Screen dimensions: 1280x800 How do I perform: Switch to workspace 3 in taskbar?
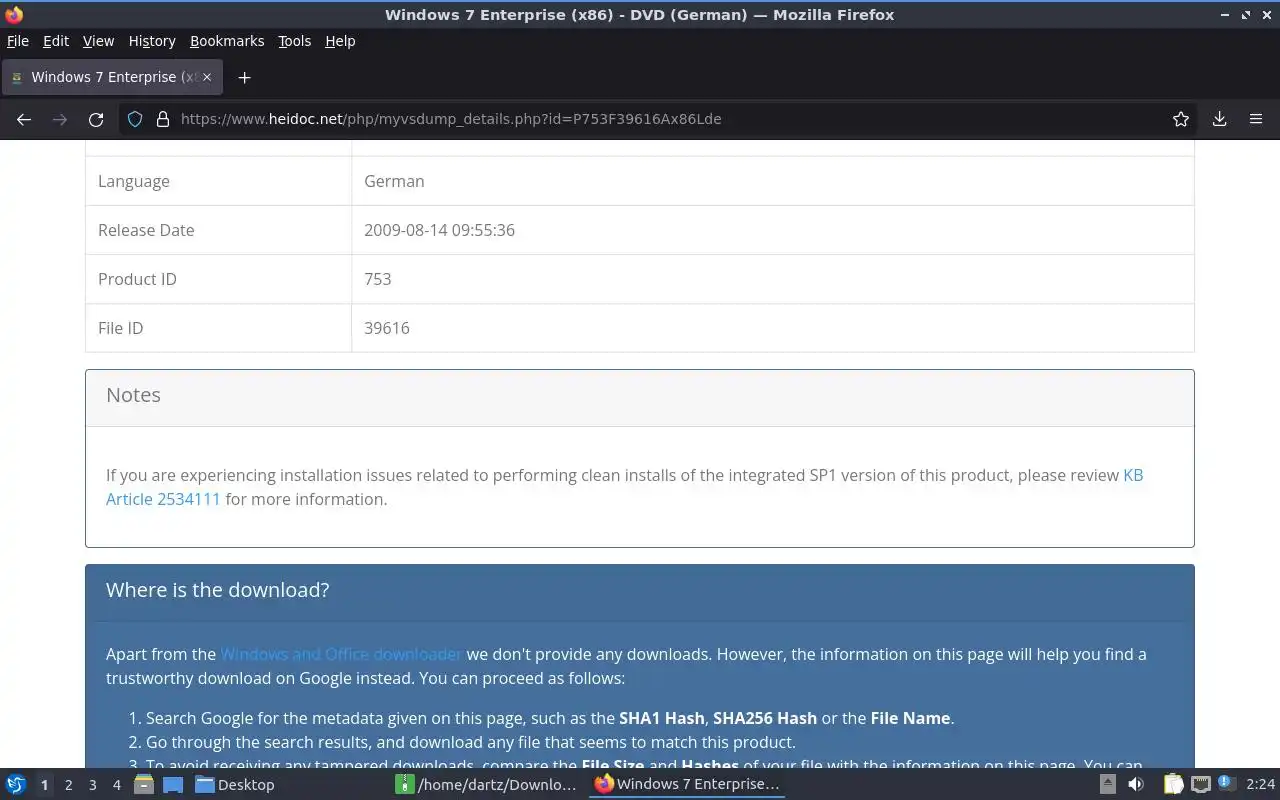[x=92, y=785]
